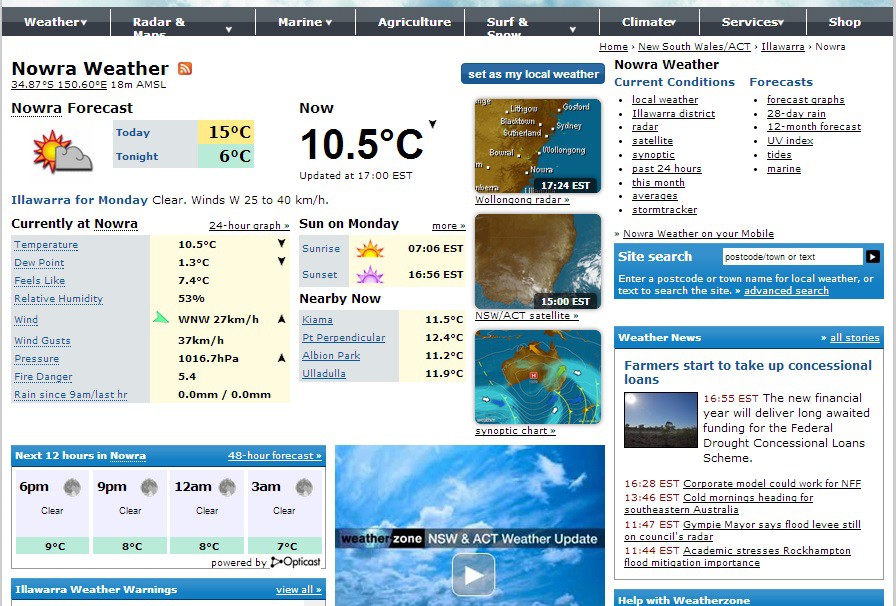Open the Shop menu item
The image size is (896, 606).
845,22
